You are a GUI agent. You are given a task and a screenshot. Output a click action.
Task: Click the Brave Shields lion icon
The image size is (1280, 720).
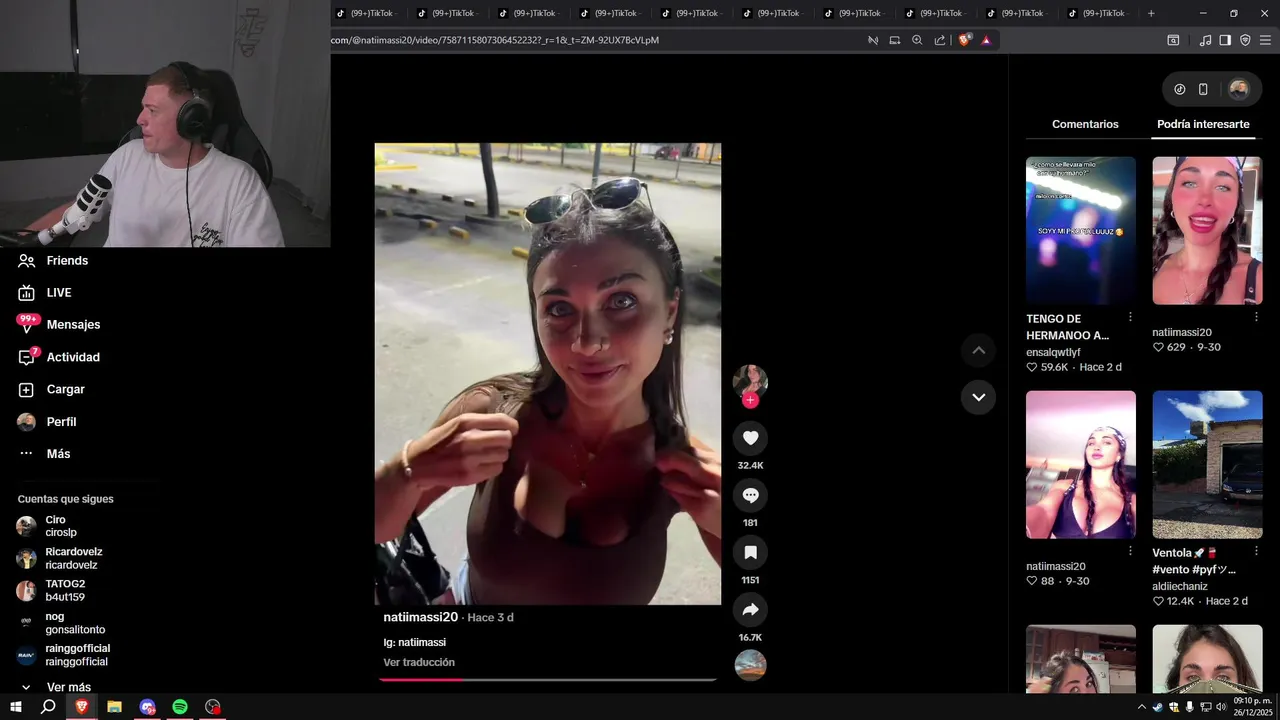pos(964,40)
